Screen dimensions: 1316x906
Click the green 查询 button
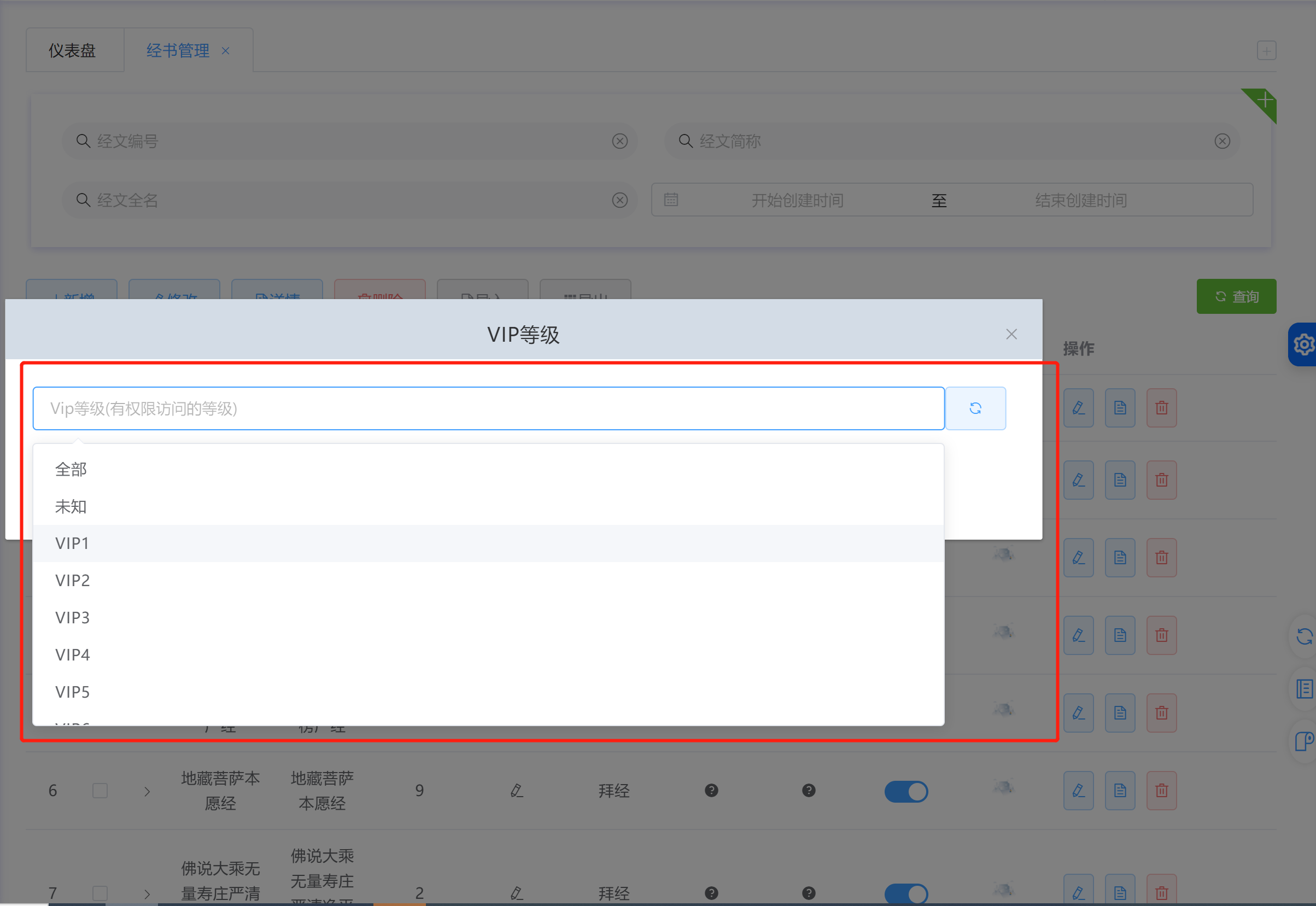[x=1236, y=296]
